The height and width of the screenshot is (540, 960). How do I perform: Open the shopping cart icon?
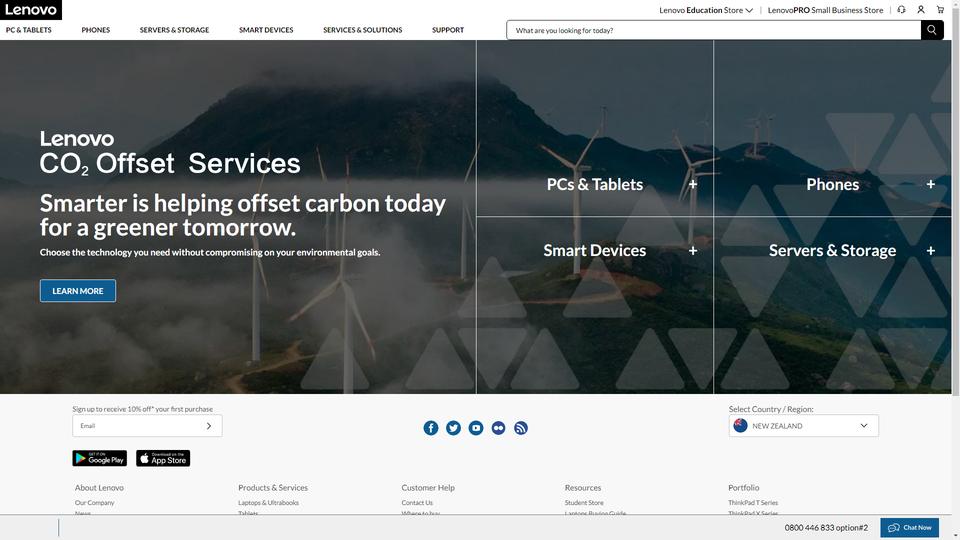coord(940,10)
